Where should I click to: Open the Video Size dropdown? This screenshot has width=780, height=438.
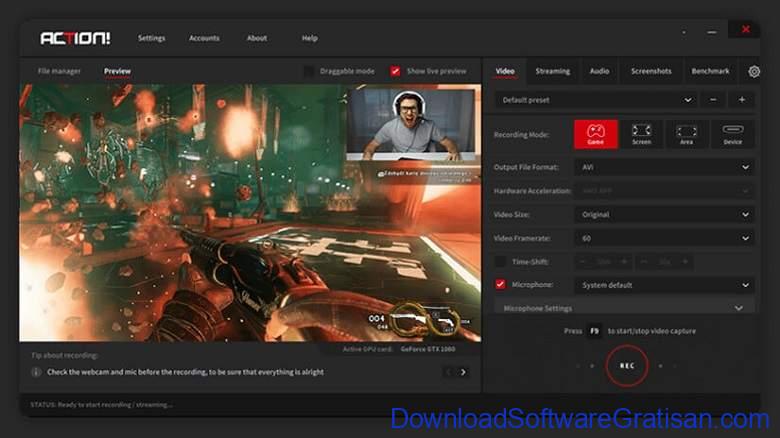664,215
